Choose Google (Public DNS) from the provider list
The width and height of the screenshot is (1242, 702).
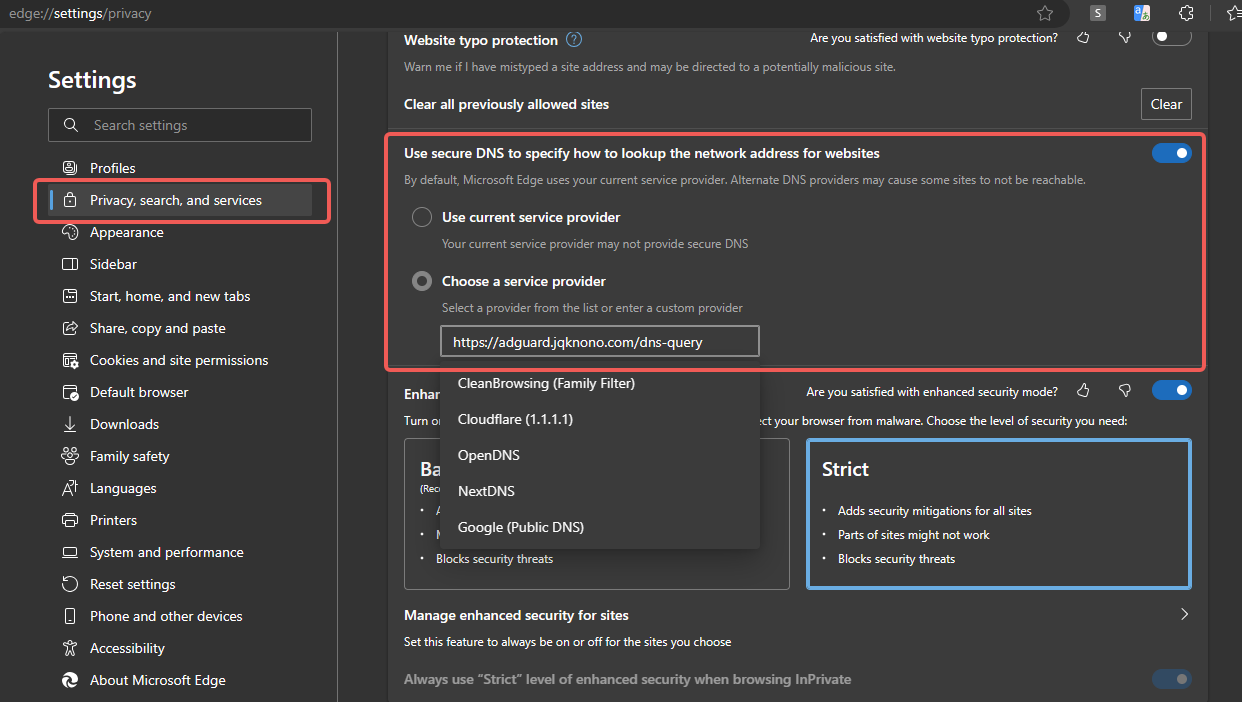[600, 527]
